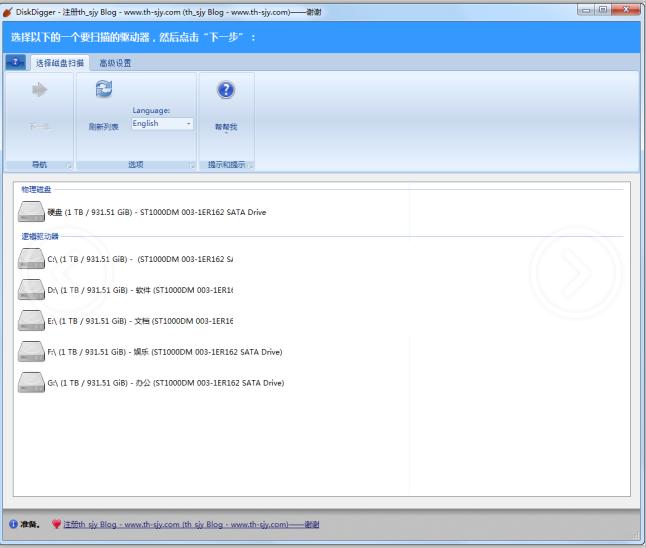
Task: Click the refresh list (刷新列表) icon
Action: click(103, 91)
